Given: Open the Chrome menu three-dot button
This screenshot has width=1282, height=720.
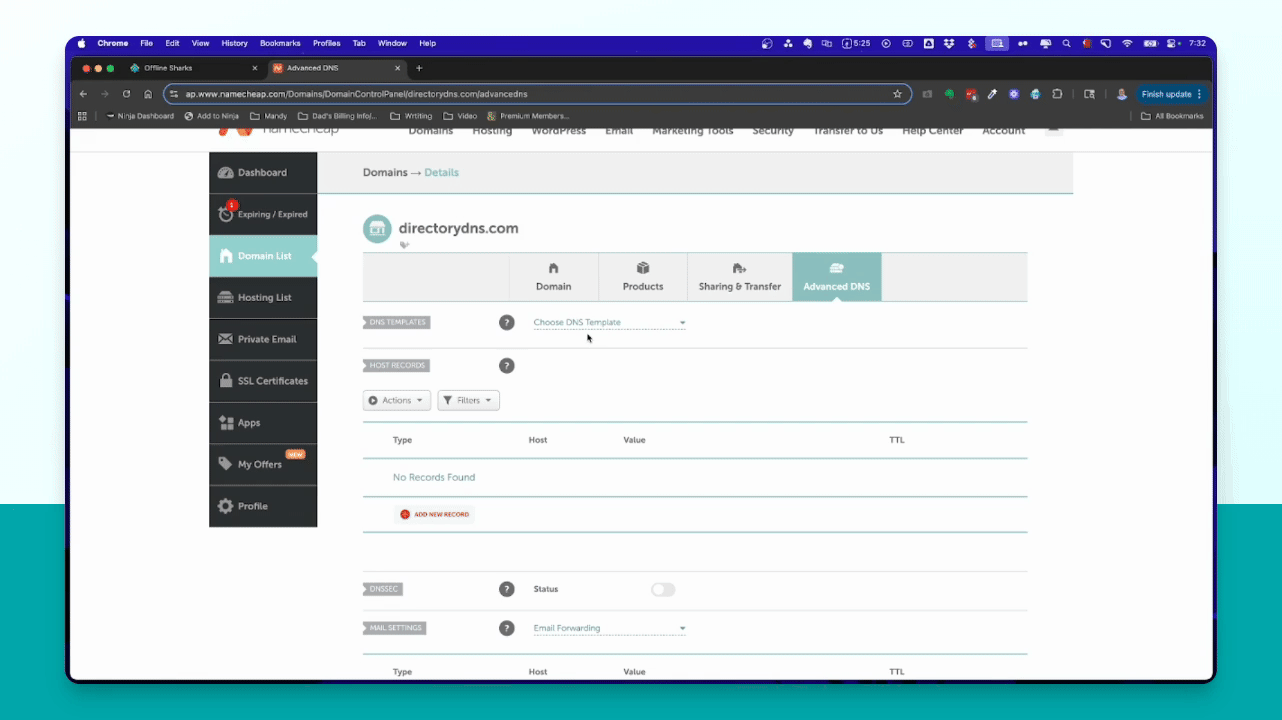Looking at the screenshot, I should tap(1199, 94).
